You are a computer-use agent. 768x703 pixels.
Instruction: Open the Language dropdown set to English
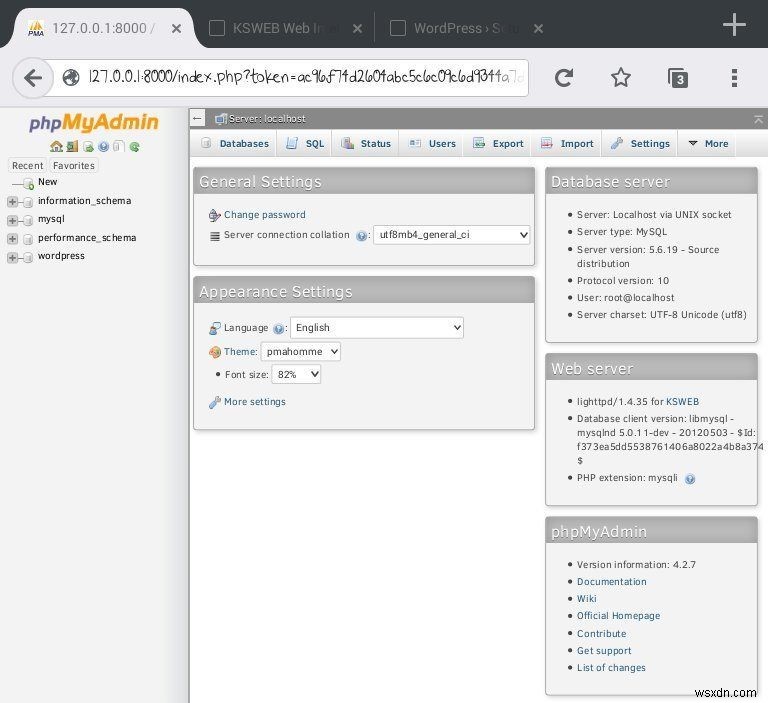[377, 327]
